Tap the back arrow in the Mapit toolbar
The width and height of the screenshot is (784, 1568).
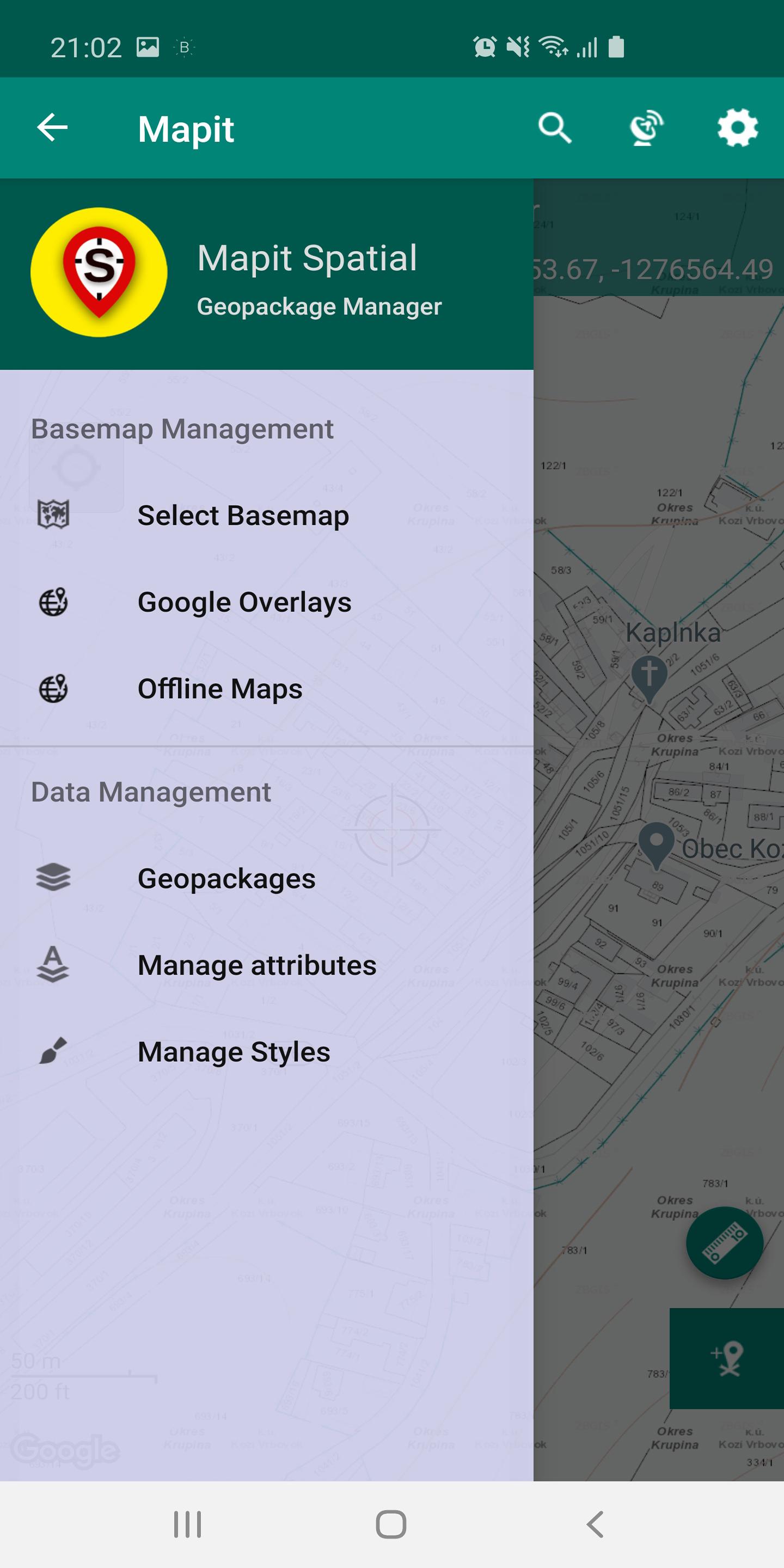pyautogui.click(x=52, y=128)
